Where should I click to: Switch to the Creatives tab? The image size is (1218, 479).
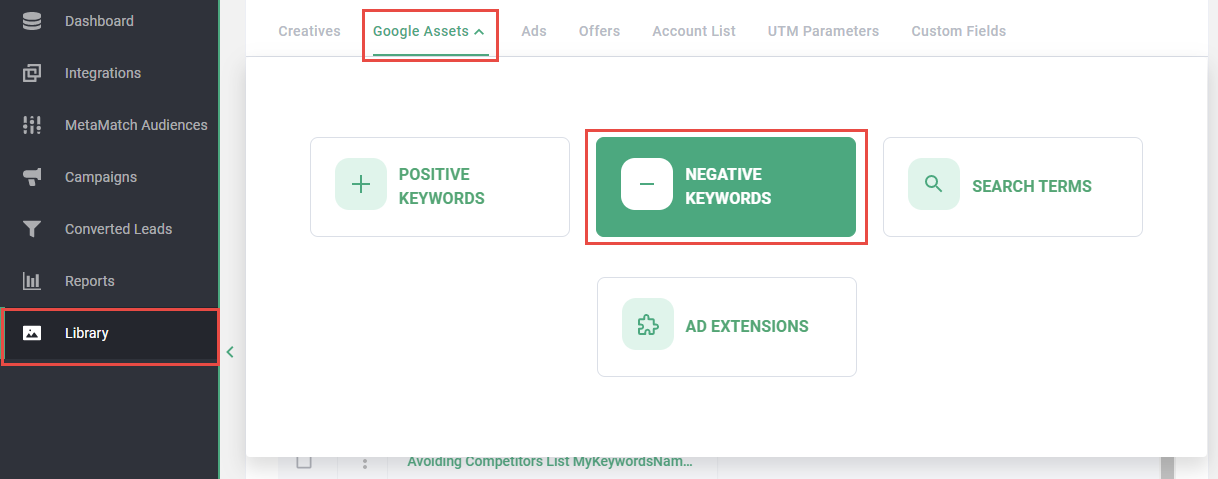tap(309, 31)
